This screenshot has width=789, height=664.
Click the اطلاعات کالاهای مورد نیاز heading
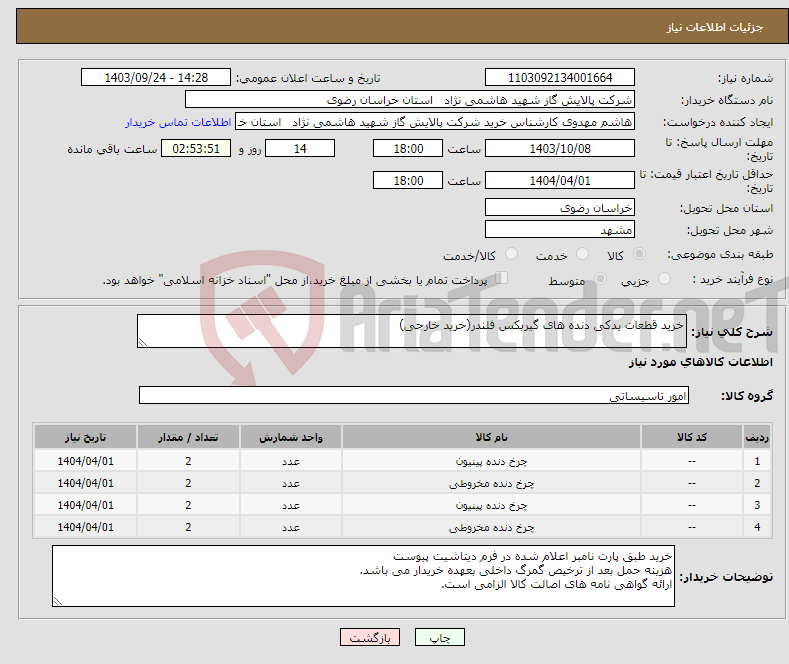[700, 362]
